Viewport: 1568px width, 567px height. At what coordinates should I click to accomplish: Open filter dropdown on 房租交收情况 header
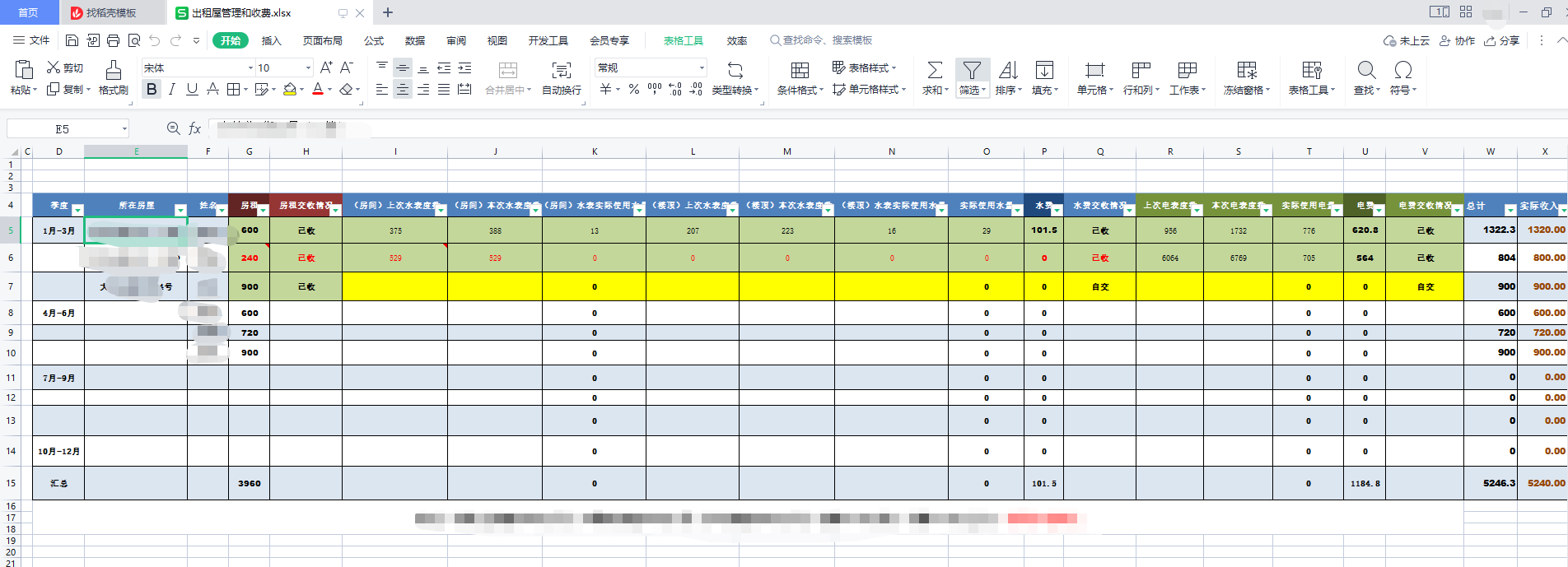pyautogui.click(x=335, y=210)
